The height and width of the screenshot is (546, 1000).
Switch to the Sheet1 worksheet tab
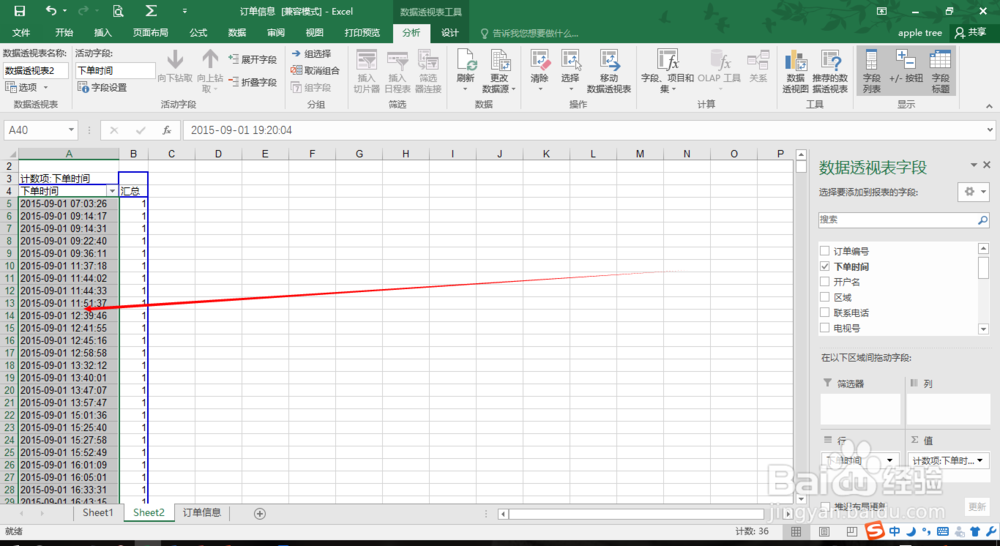click(x=98, y=512)
